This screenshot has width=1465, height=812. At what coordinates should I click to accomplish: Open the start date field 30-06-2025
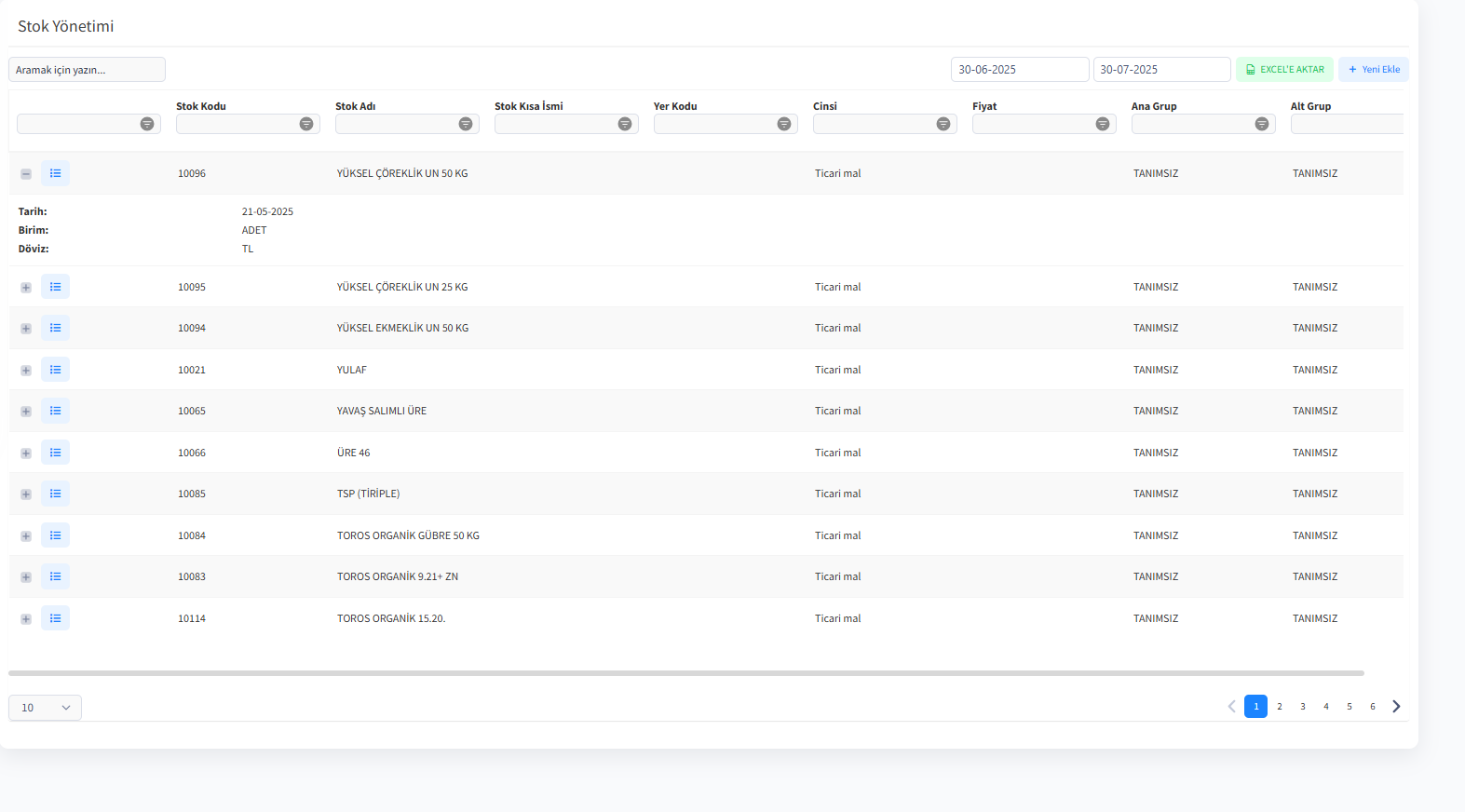tap(1020, 70)
